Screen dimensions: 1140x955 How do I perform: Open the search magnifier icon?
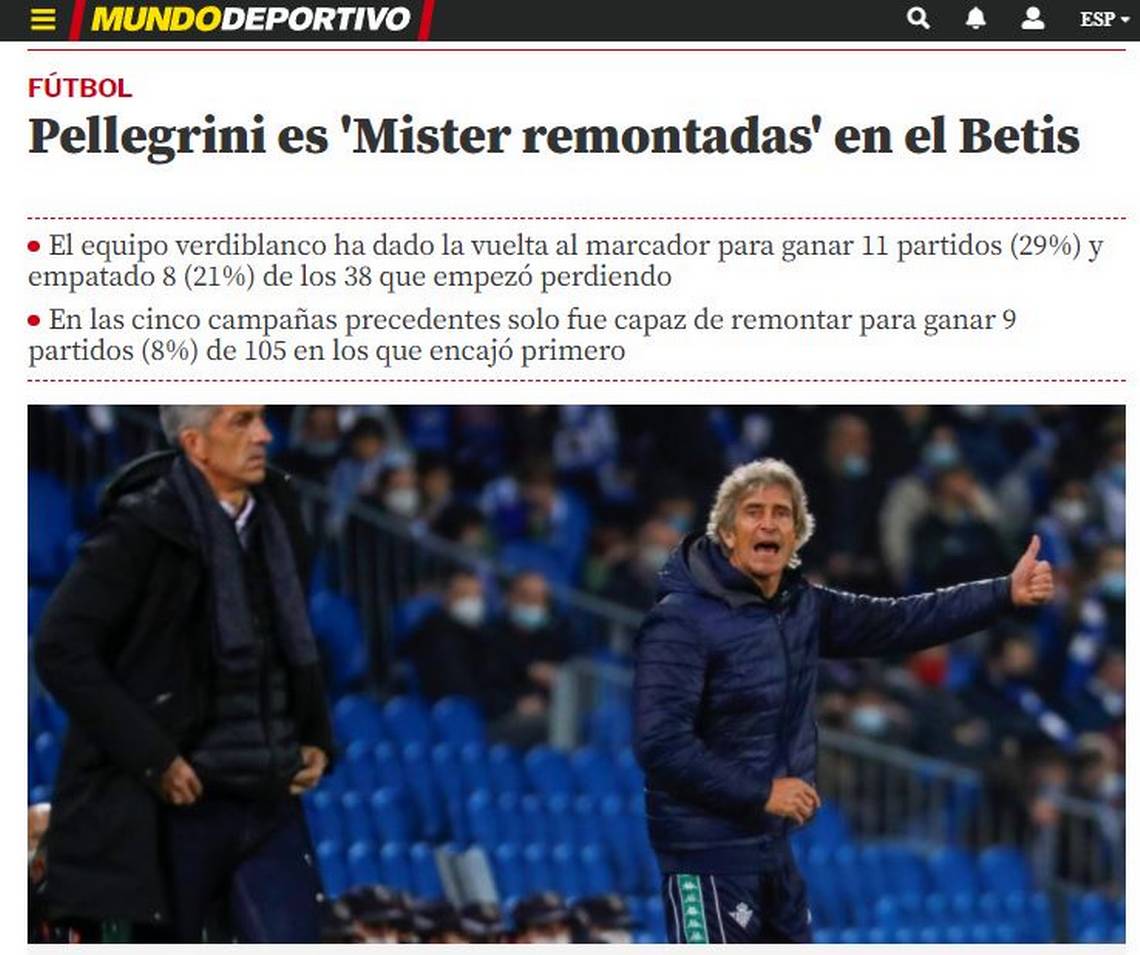coord(918,18)
